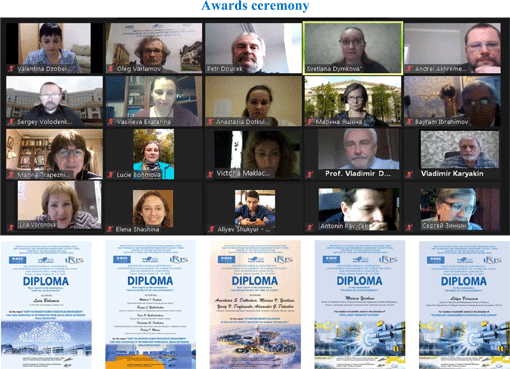
Task: Select Svetlana Dymkova's highlighted video tile
Action: [353, 48]
